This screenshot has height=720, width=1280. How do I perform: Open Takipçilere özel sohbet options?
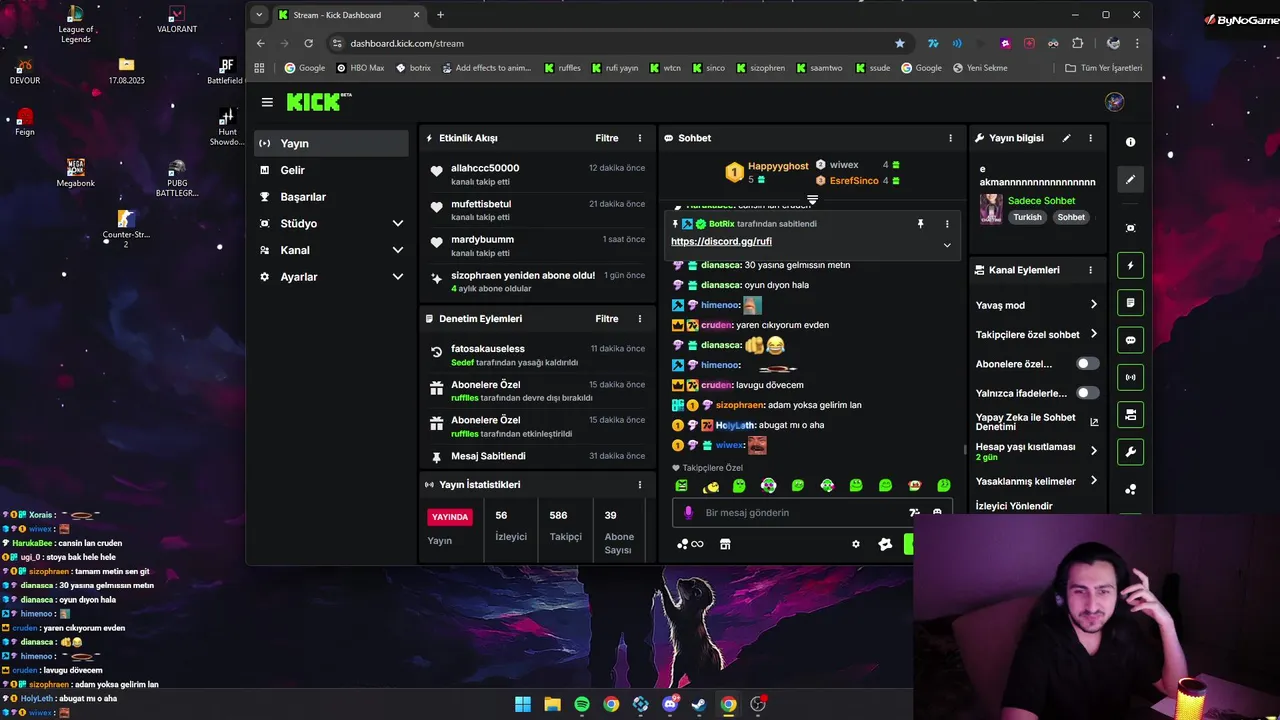coord(1093,334)
